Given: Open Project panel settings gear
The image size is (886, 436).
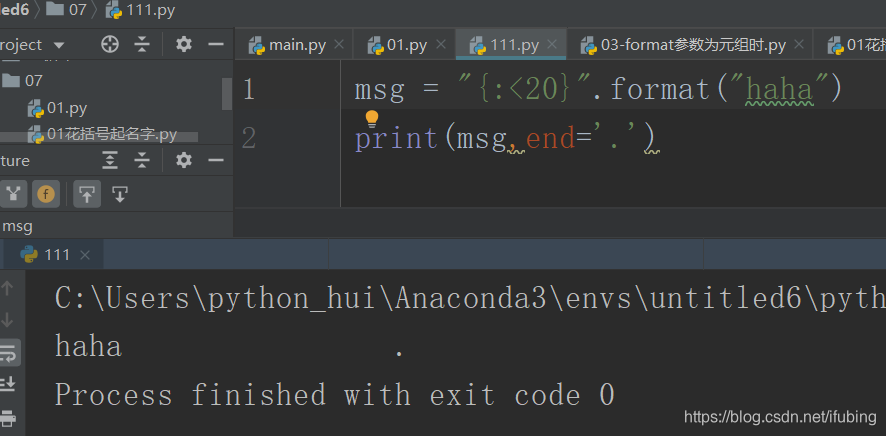Looking at the screenshot, I should tap(184, 44).
